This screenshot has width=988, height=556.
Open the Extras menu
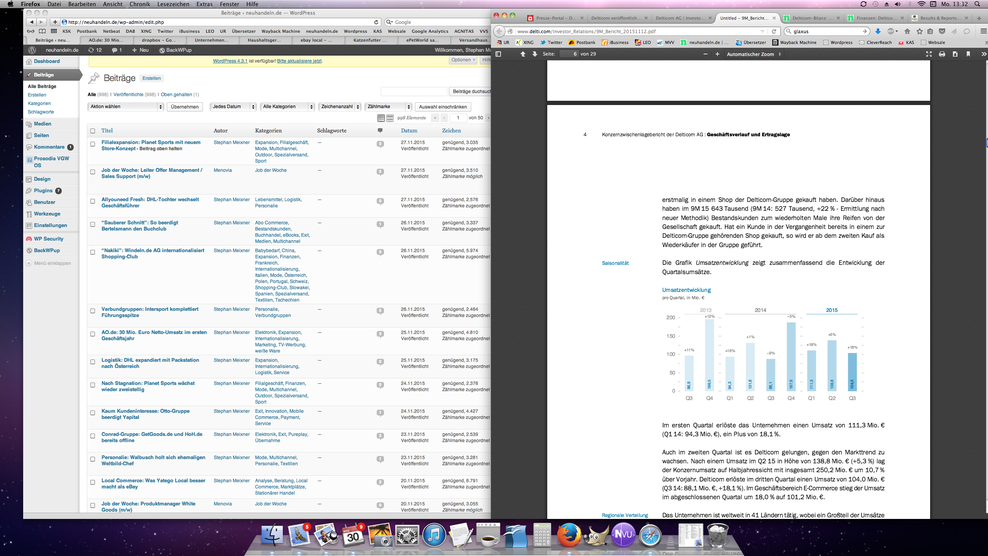[x=204, y=4]
